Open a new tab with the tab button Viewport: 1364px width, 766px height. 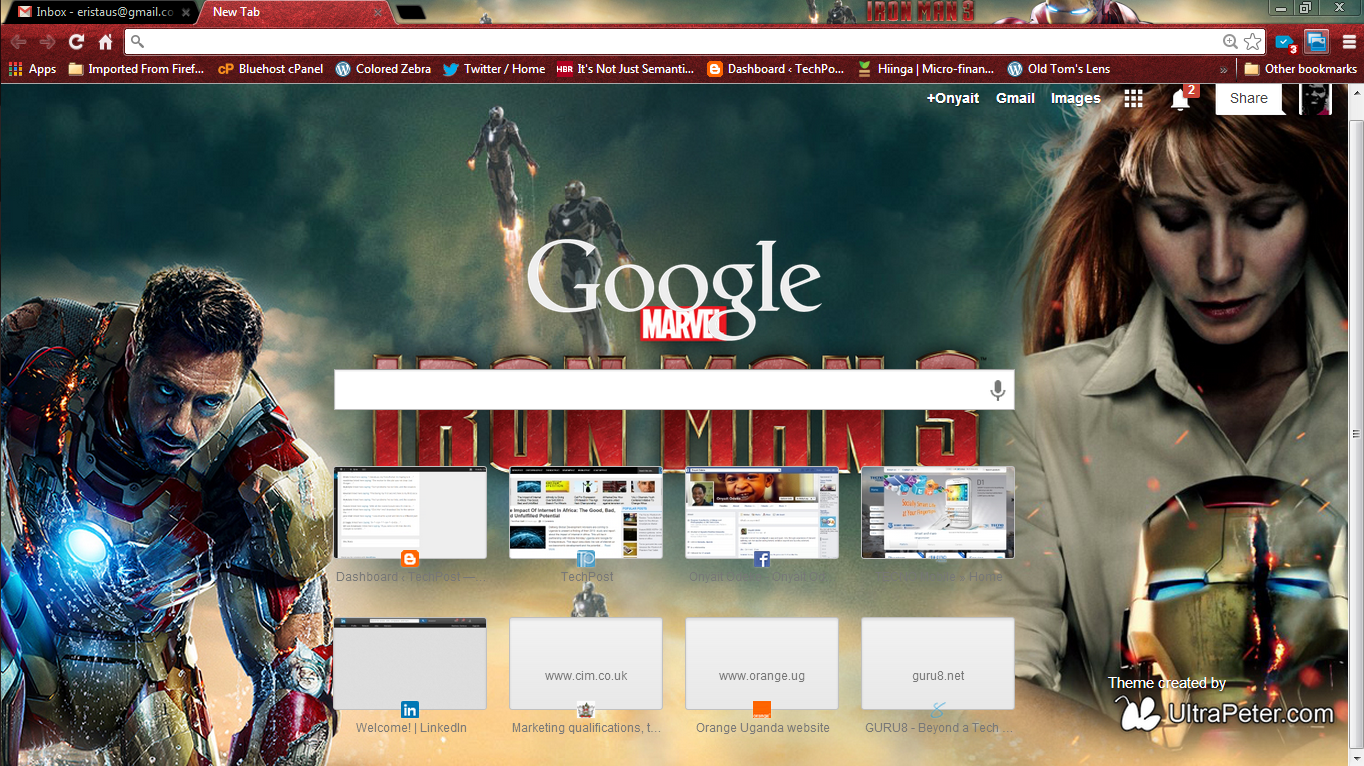(x=410, y=13)
